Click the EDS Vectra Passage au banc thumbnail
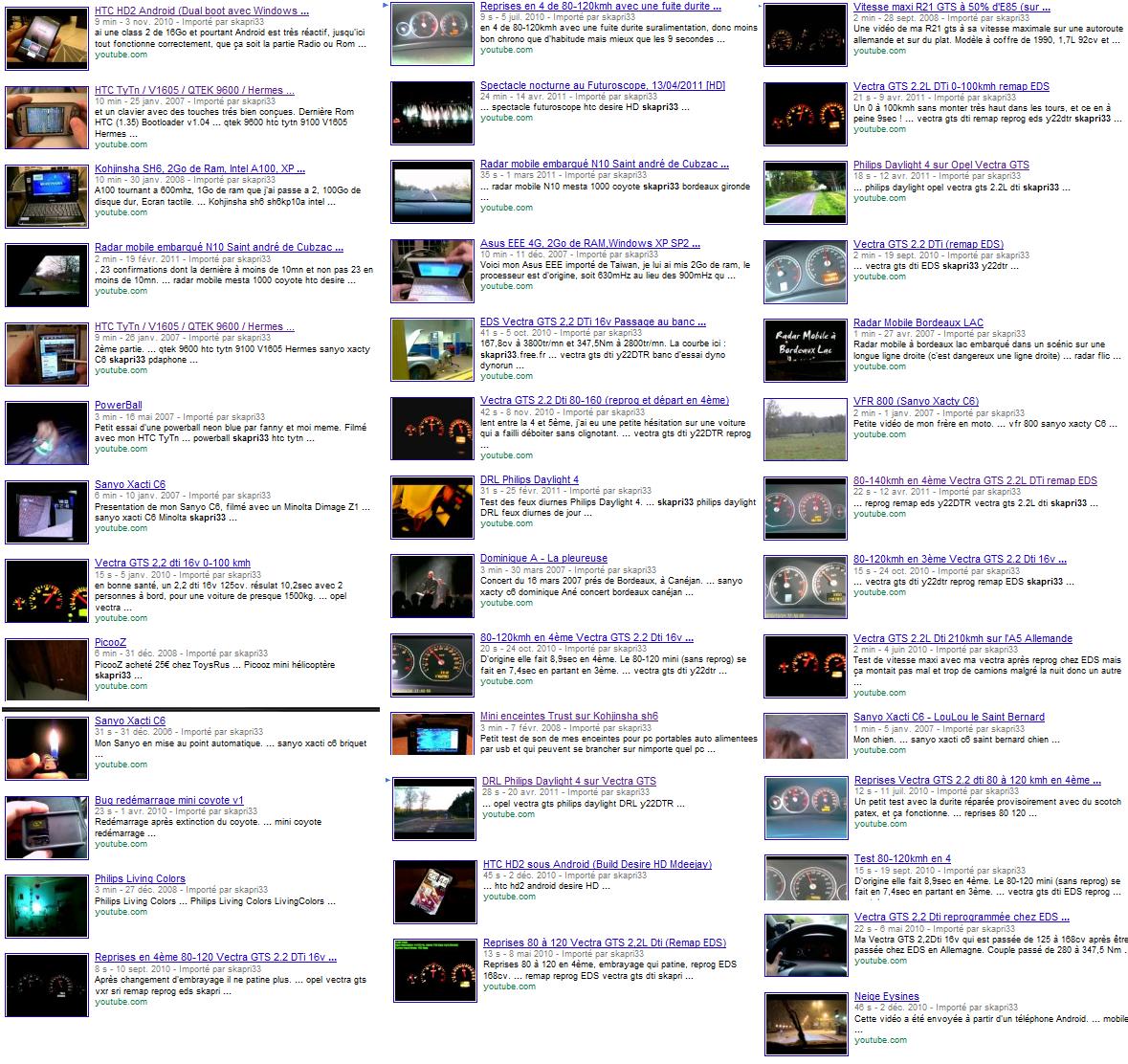 (x=432, y=349)
